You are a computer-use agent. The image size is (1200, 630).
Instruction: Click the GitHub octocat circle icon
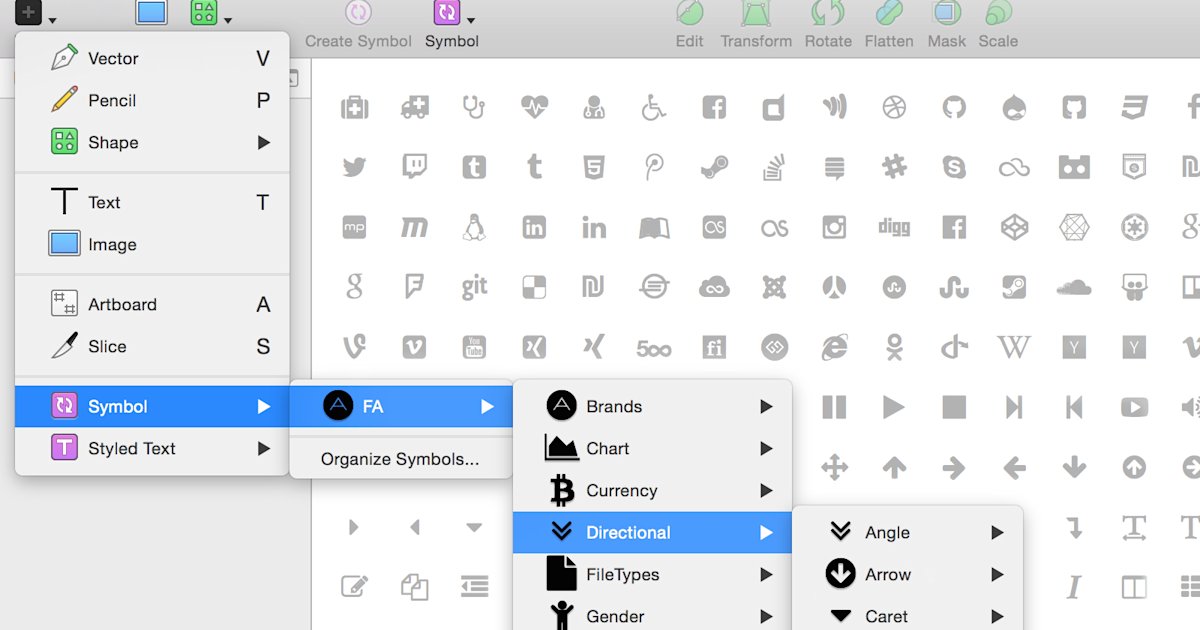(954, 107)
